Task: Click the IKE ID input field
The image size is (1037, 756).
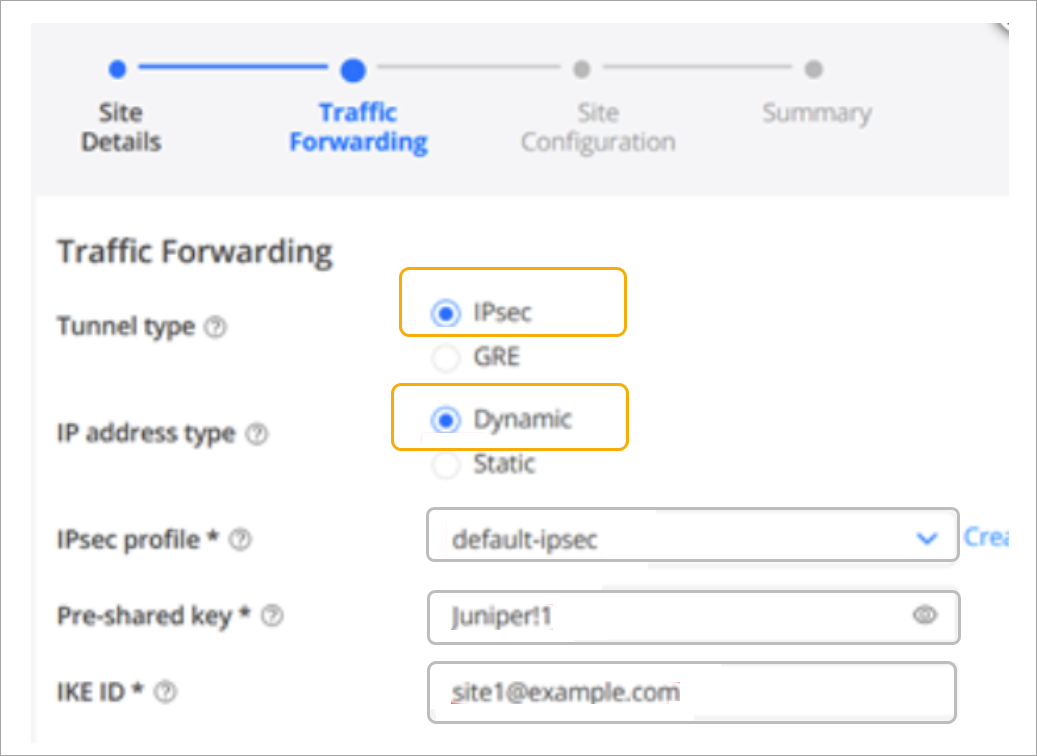Action: click(x=690, y=691)
